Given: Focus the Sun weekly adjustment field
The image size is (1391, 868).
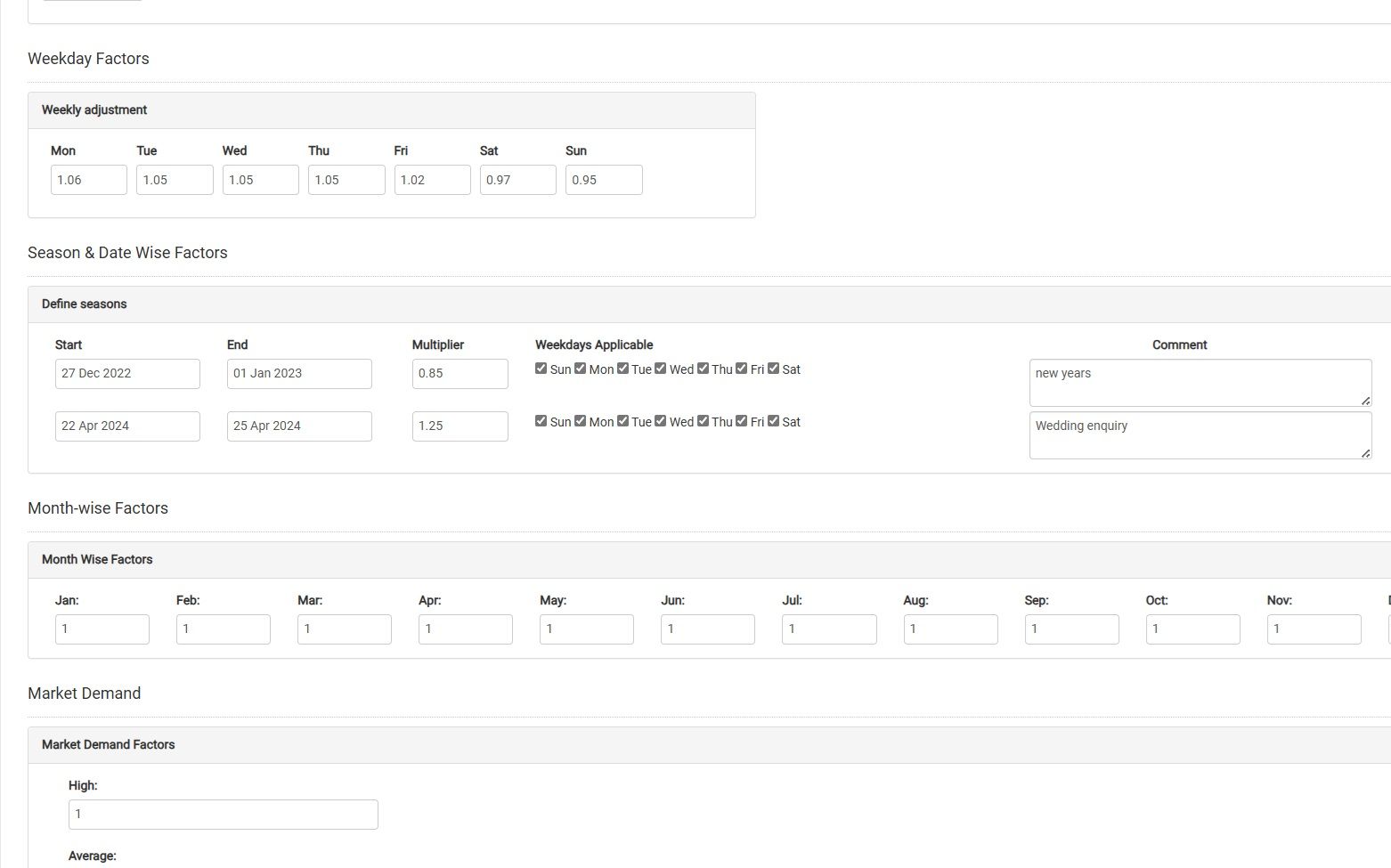Looking at the screenshot, I should 603,180.
